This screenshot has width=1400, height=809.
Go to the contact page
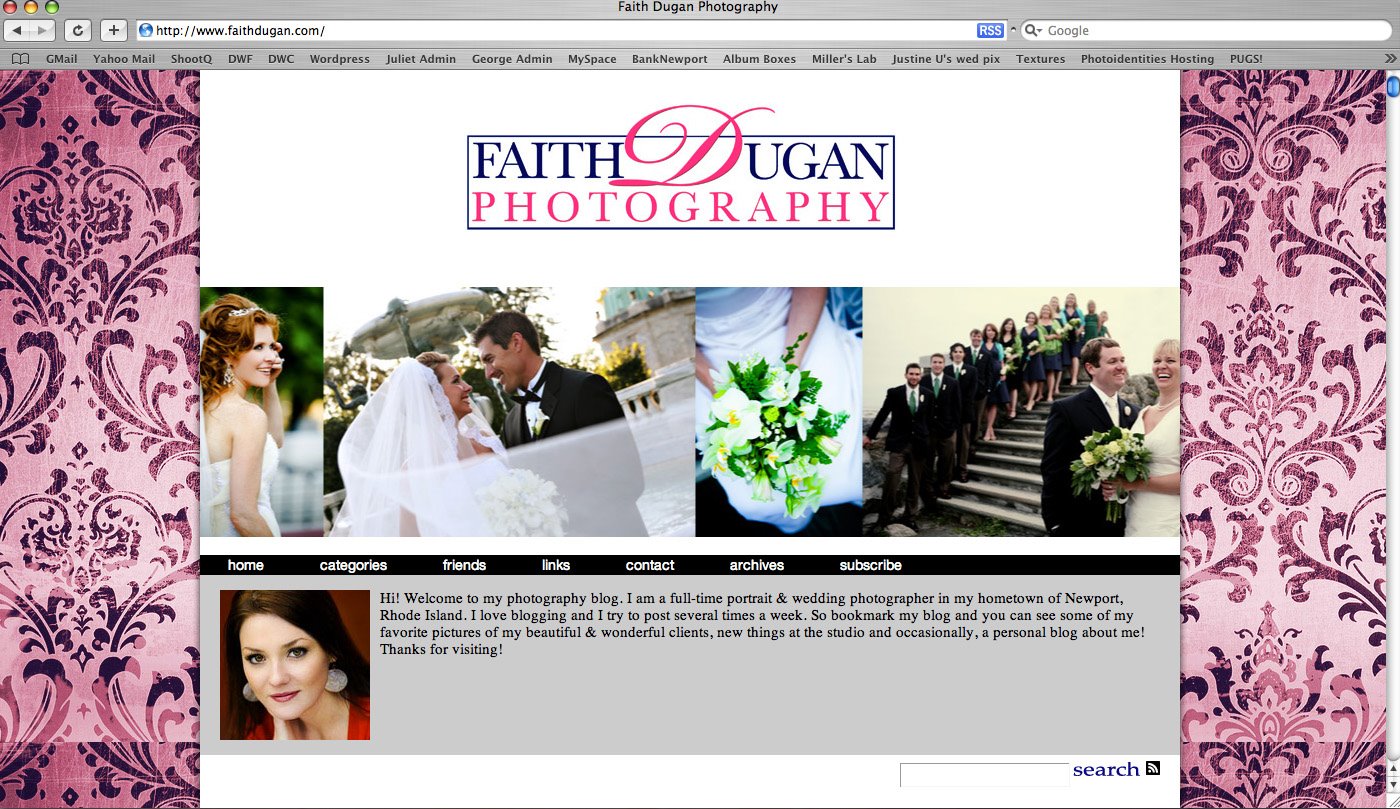tap(650, 565)
